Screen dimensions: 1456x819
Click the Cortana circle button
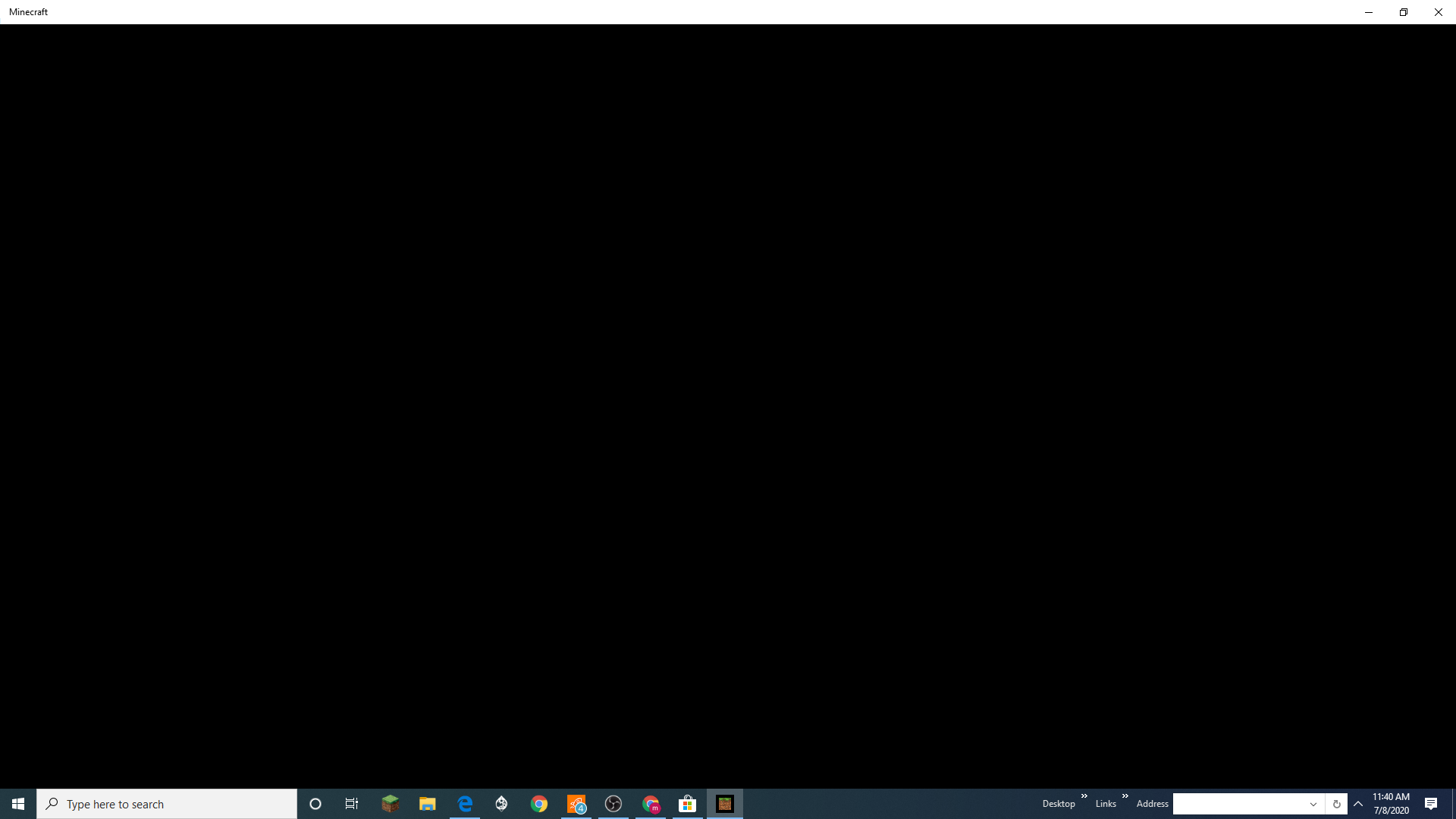coord(315,804)
